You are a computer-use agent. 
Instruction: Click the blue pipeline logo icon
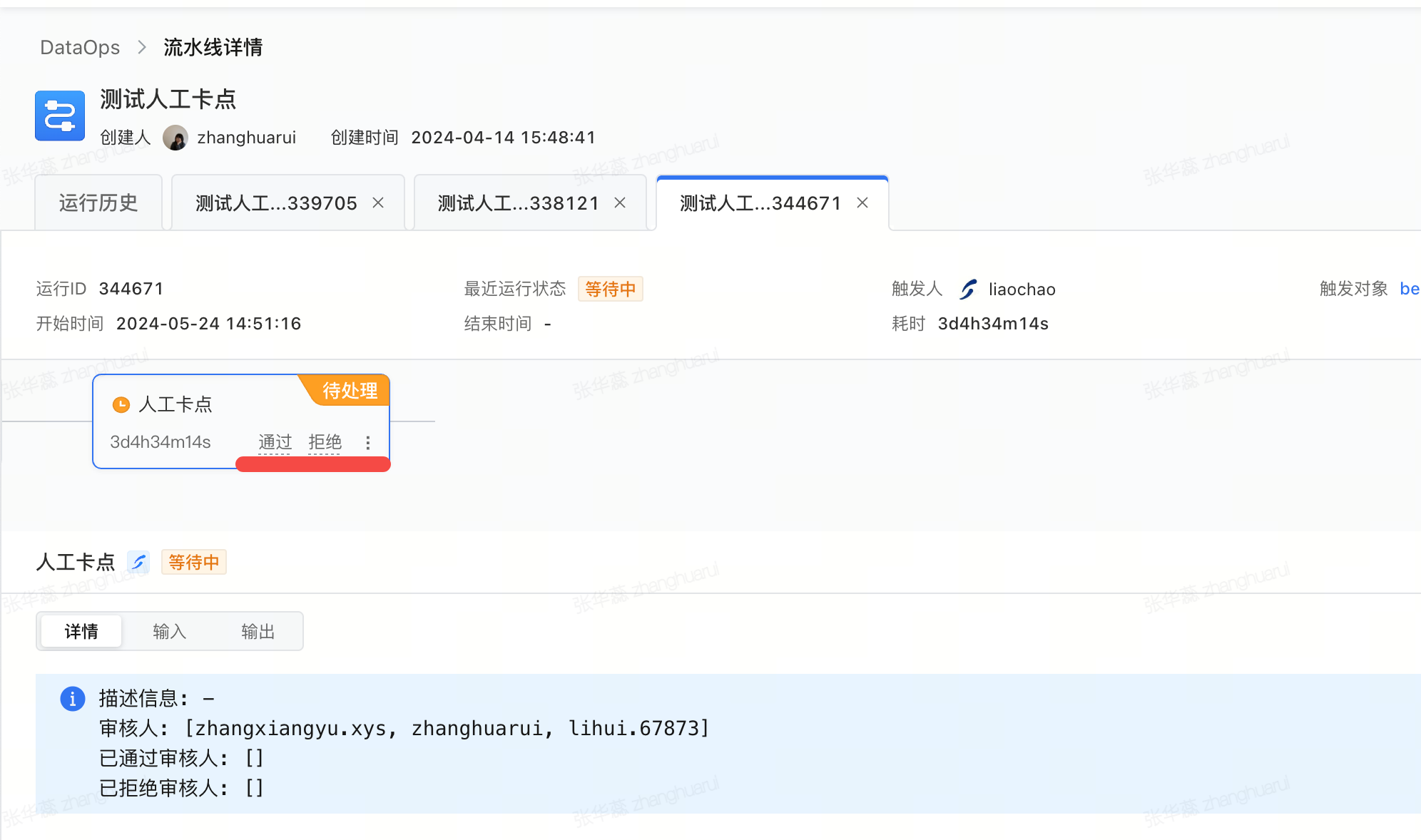(x=60, y=116)
